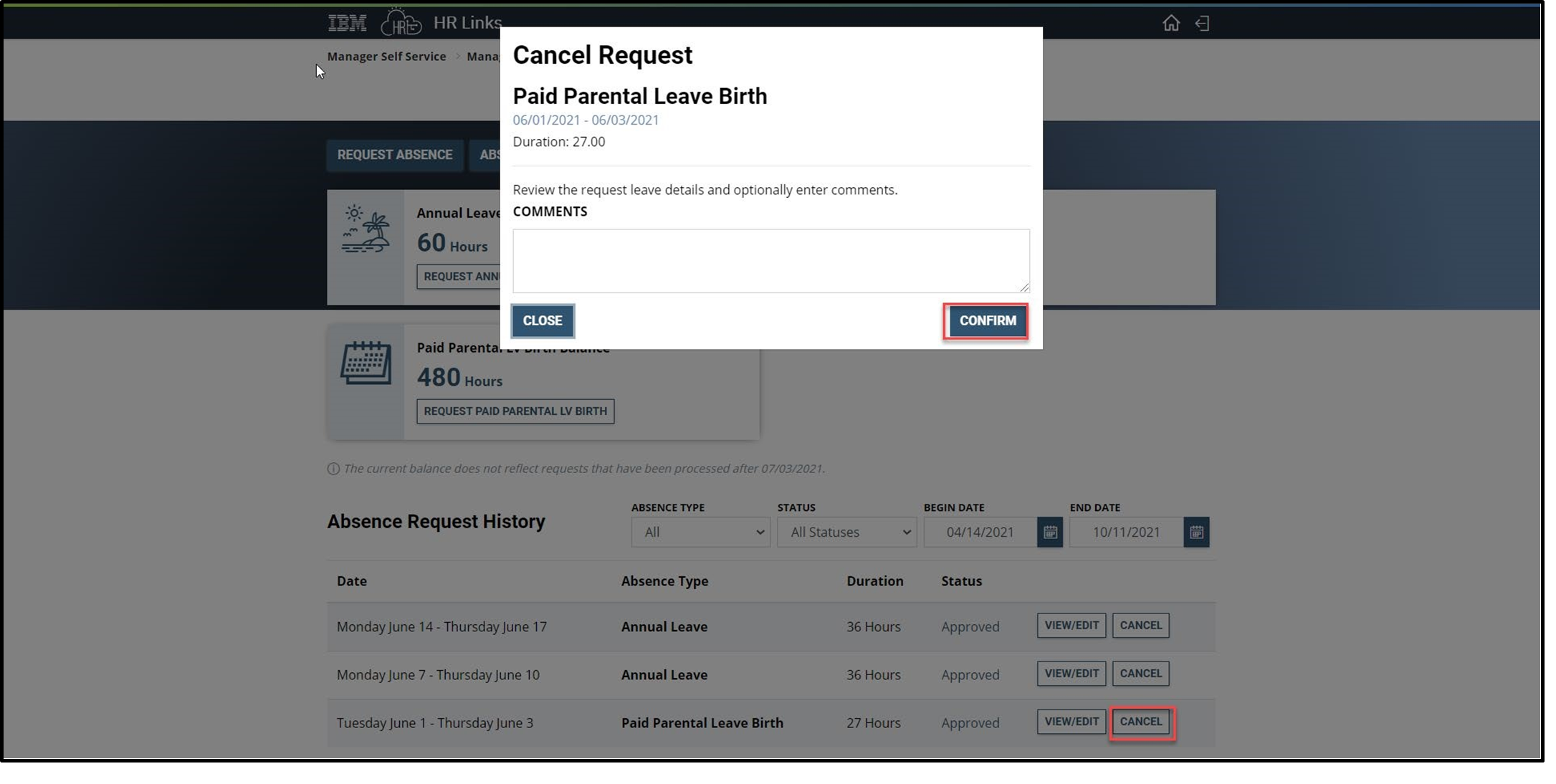Open the Manager Self Service breadcrumb
This screenshot has height=784, width=1556.
(386, 56)
